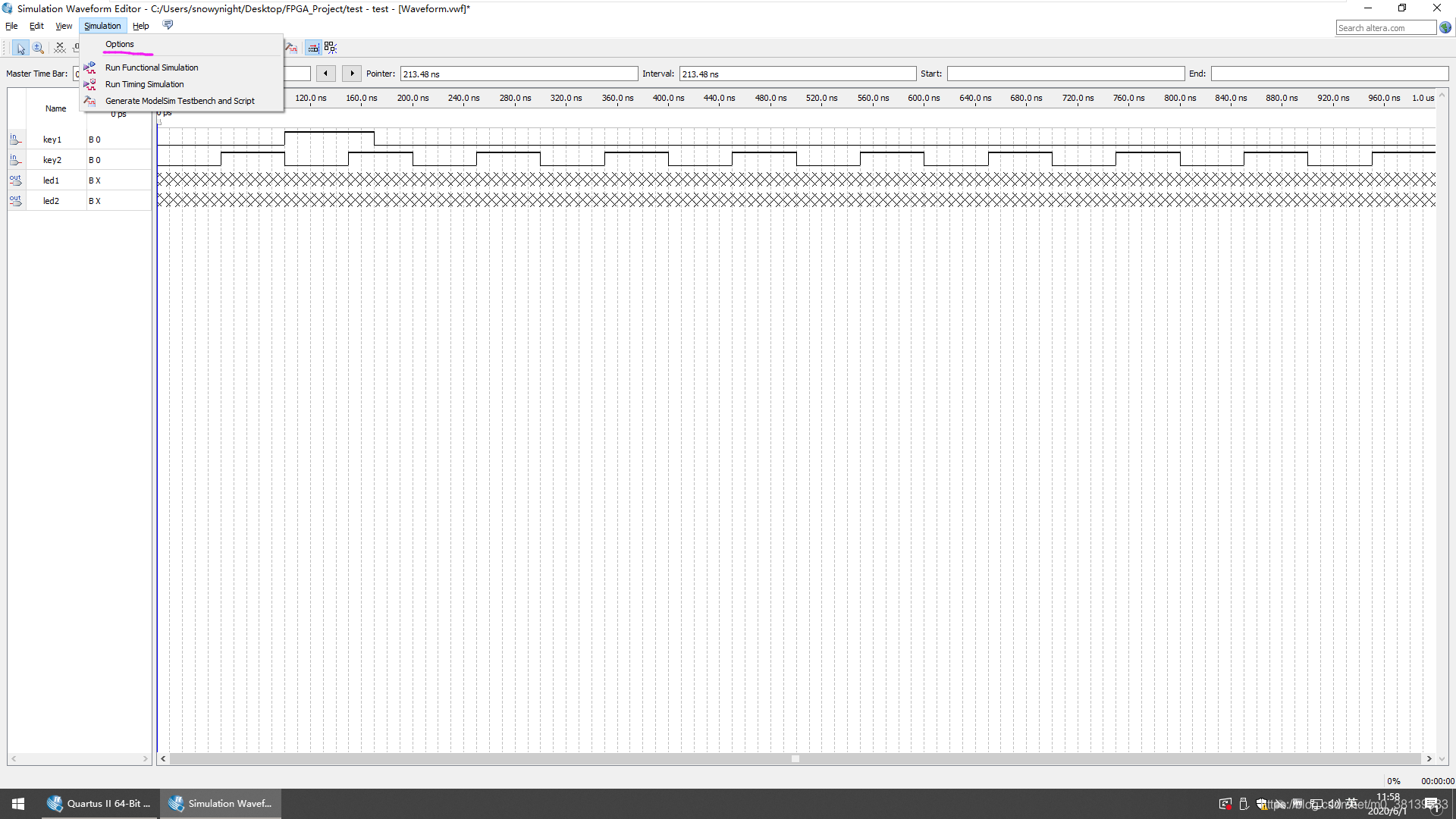Select Run Timing Simulation entry

coord(144,84)
